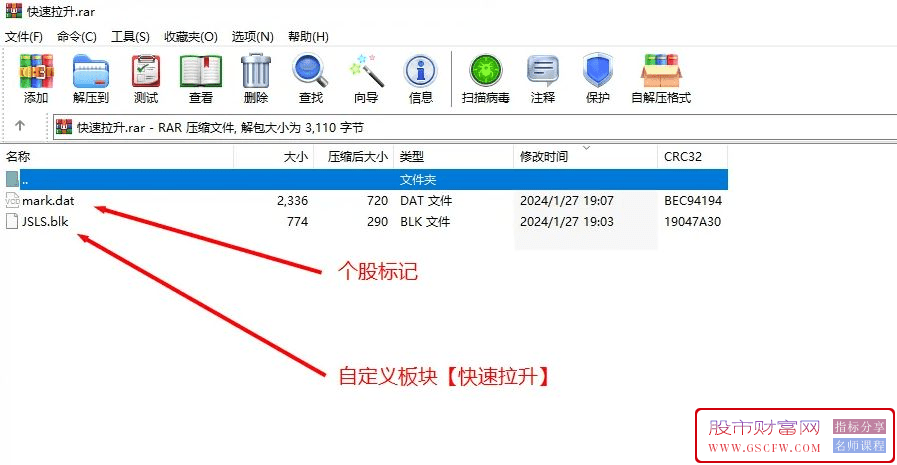Launch the Wizard (向导) wand icon

click(x=365, y=71)
